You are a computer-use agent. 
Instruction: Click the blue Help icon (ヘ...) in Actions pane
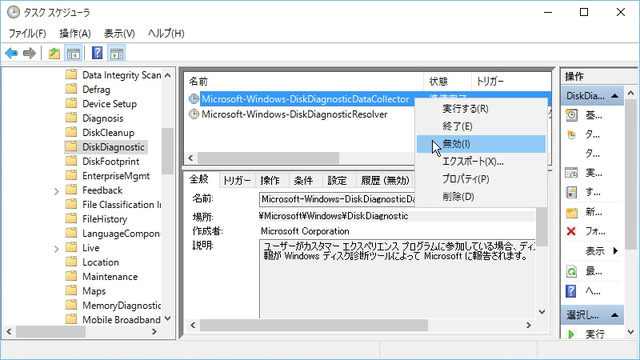[571, 291]
